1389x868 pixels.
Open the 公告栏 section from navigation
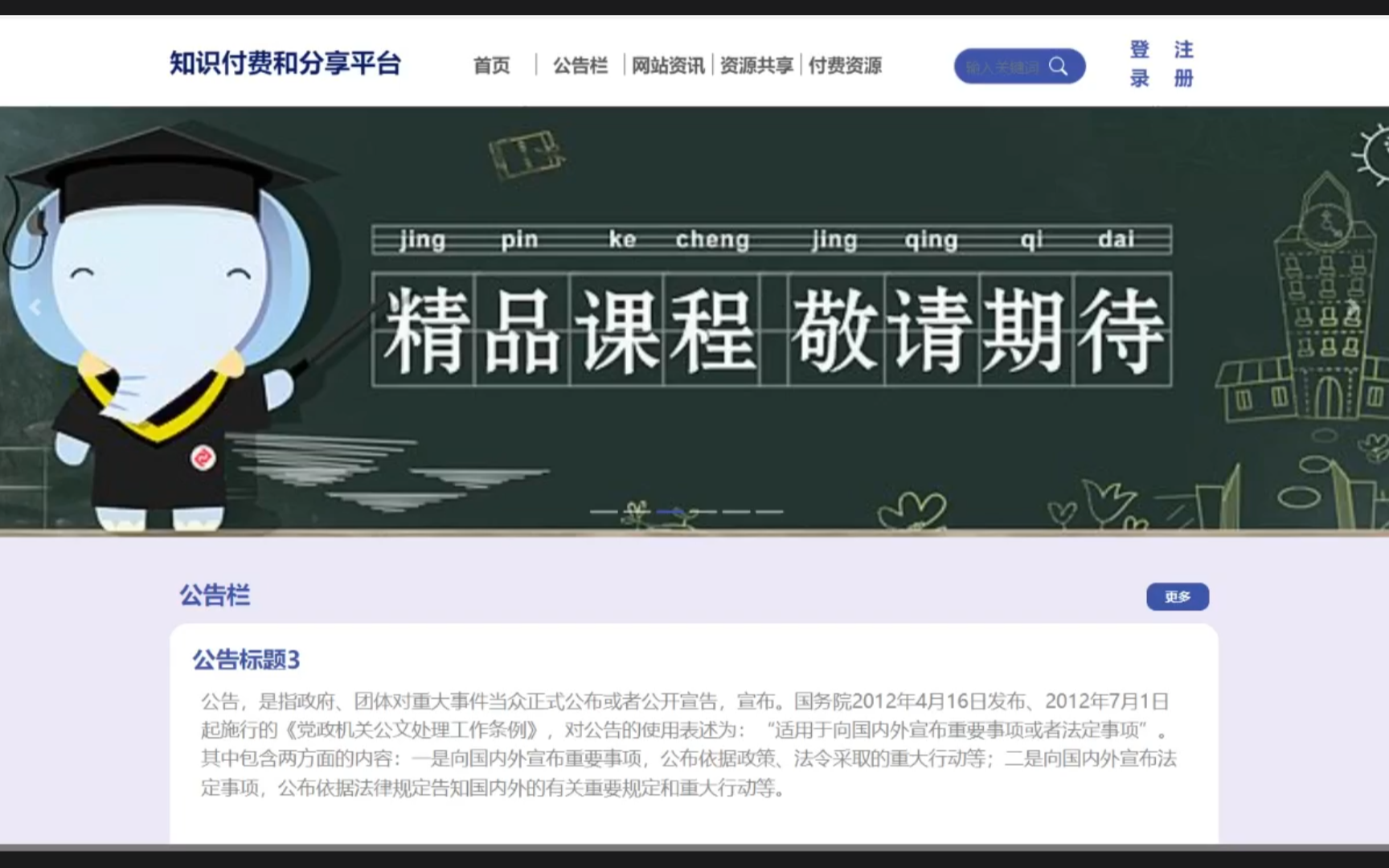[580, 67]
